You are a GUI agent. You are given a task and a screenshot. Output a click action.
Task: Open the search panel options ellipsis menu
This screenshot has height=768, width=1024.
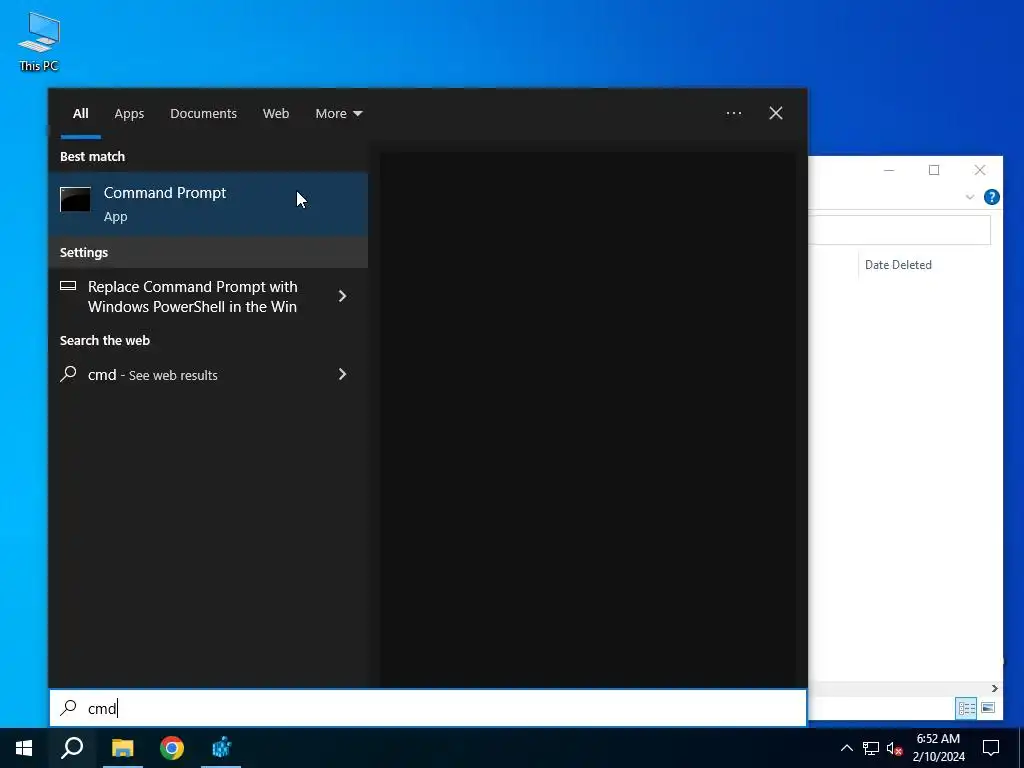pos(733,113)
